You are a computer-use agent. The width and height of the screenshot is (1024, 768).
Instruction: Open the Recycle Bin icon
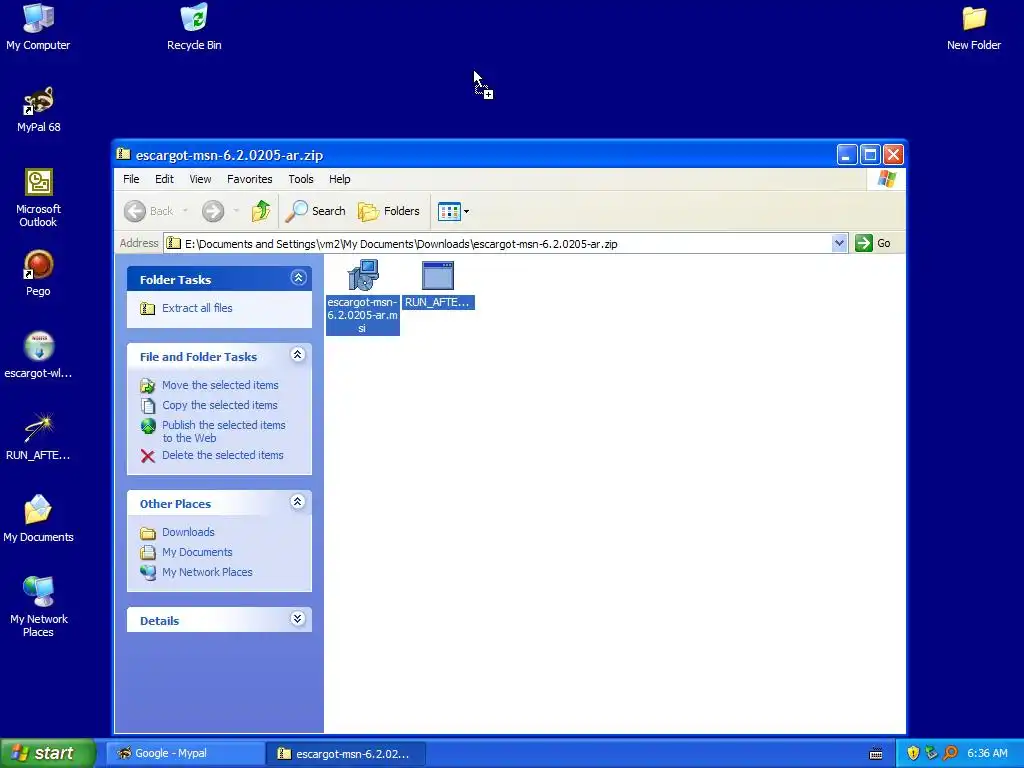pos(194,27)
